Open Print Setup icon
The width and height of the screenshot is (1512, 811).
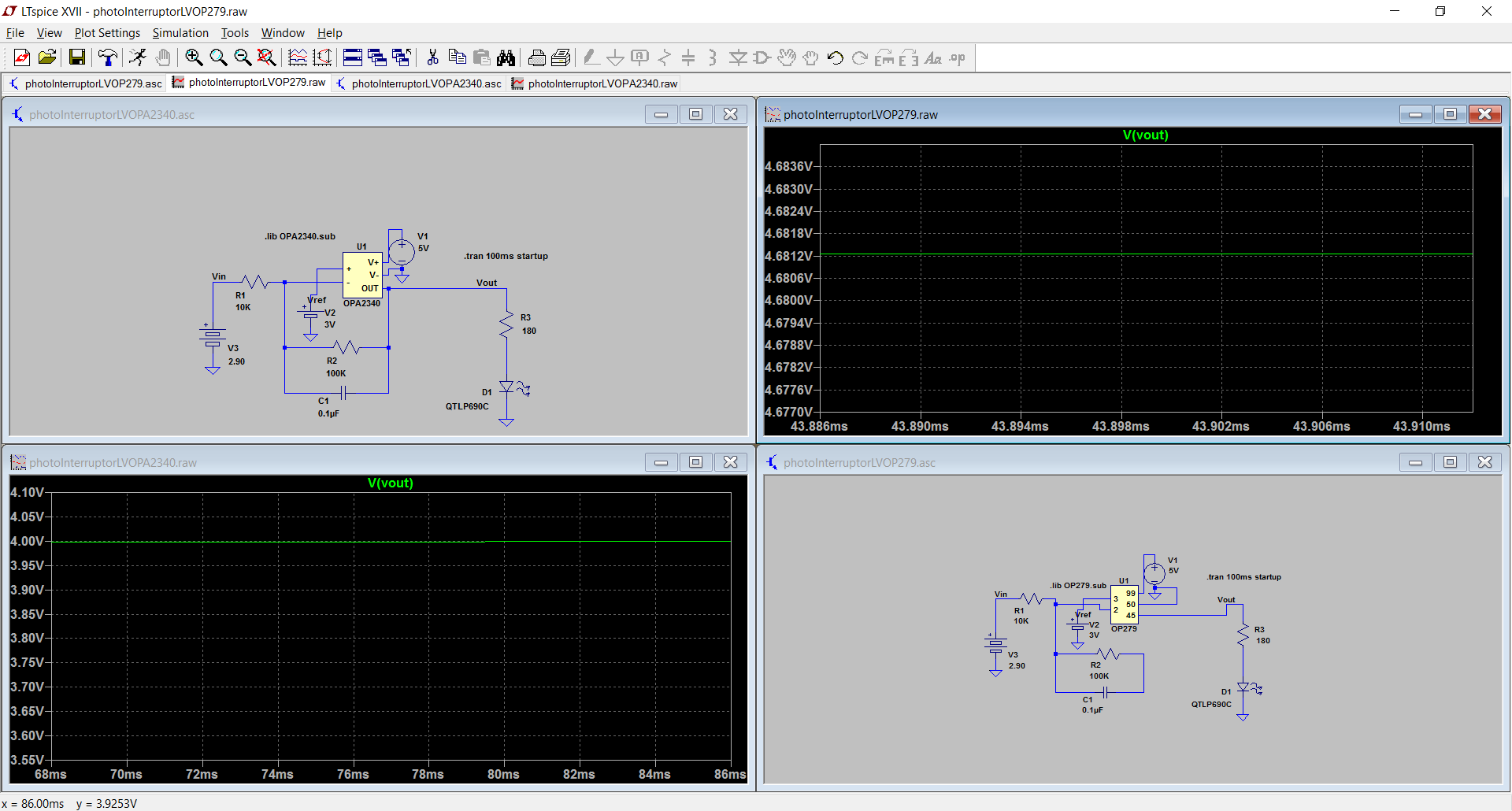pyautogui.click(x=561, y=57)
